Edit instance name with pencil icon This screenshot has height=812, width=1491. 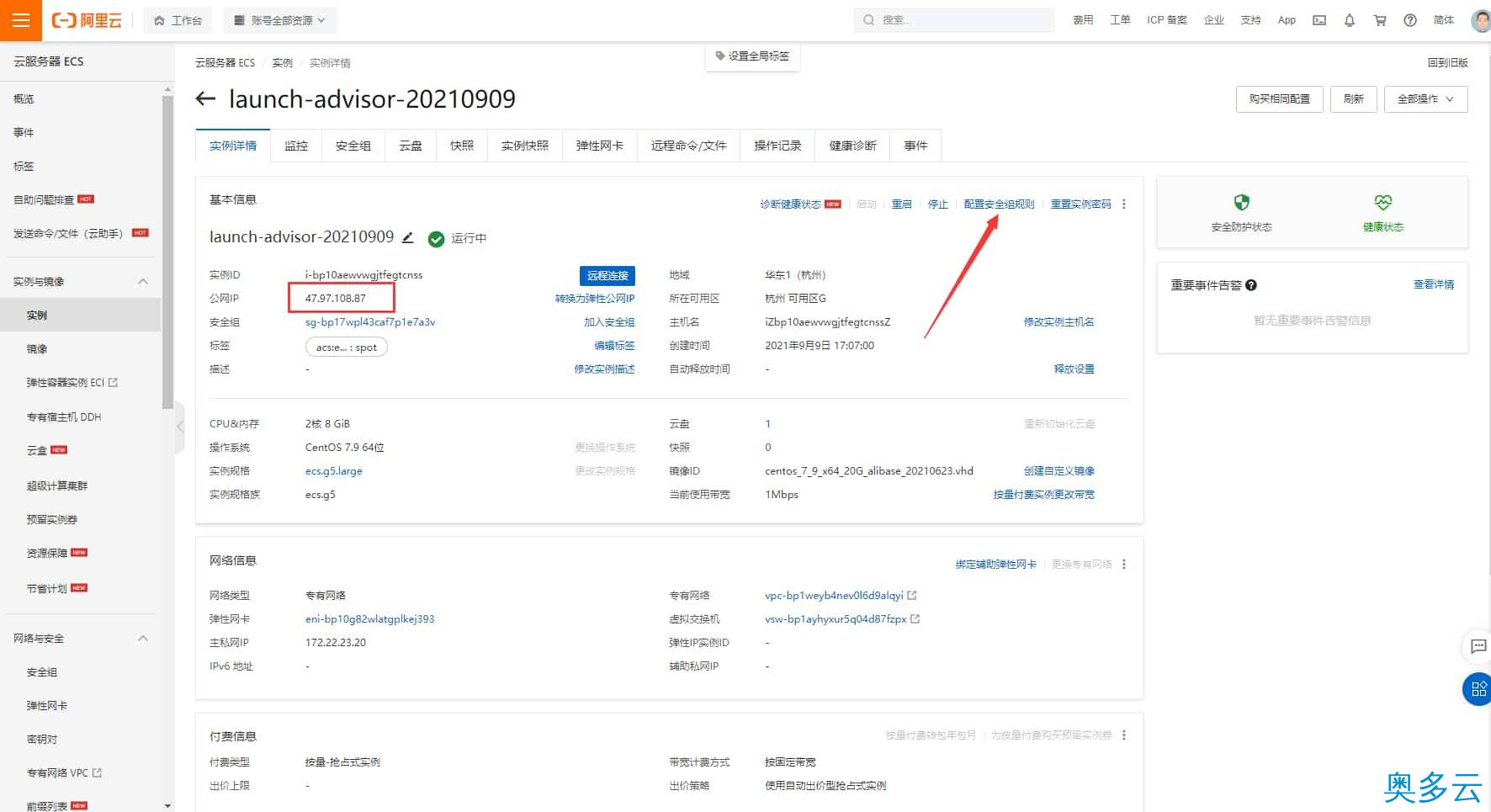[408, 237]
